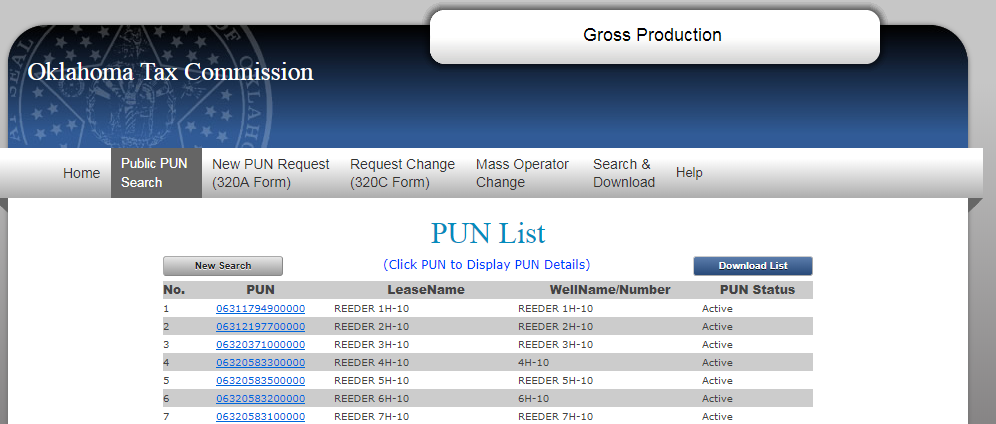Click row number 6 cell

coord(166,399)
